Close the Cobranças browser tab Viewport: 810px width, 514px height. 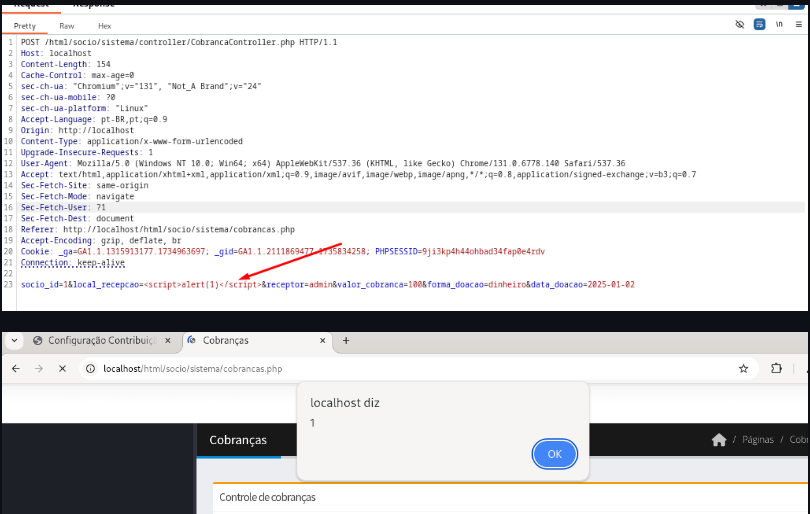pos(322,340)
